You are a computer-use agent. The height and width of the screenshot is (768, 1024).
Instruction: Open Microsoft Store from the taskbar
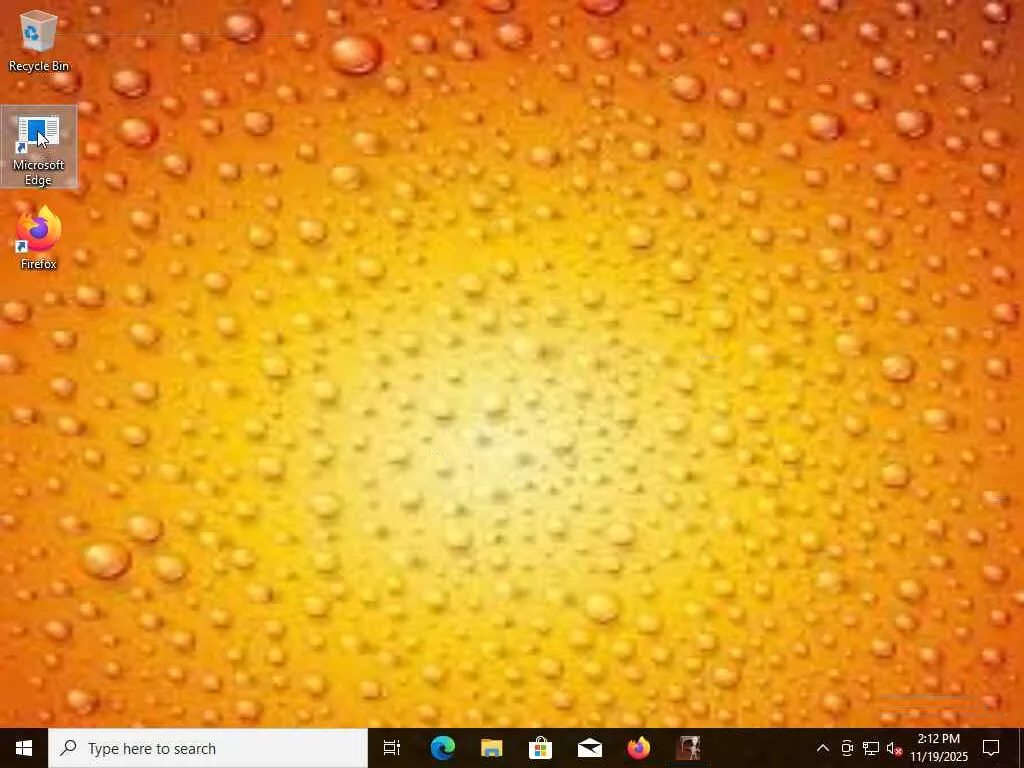540,748
